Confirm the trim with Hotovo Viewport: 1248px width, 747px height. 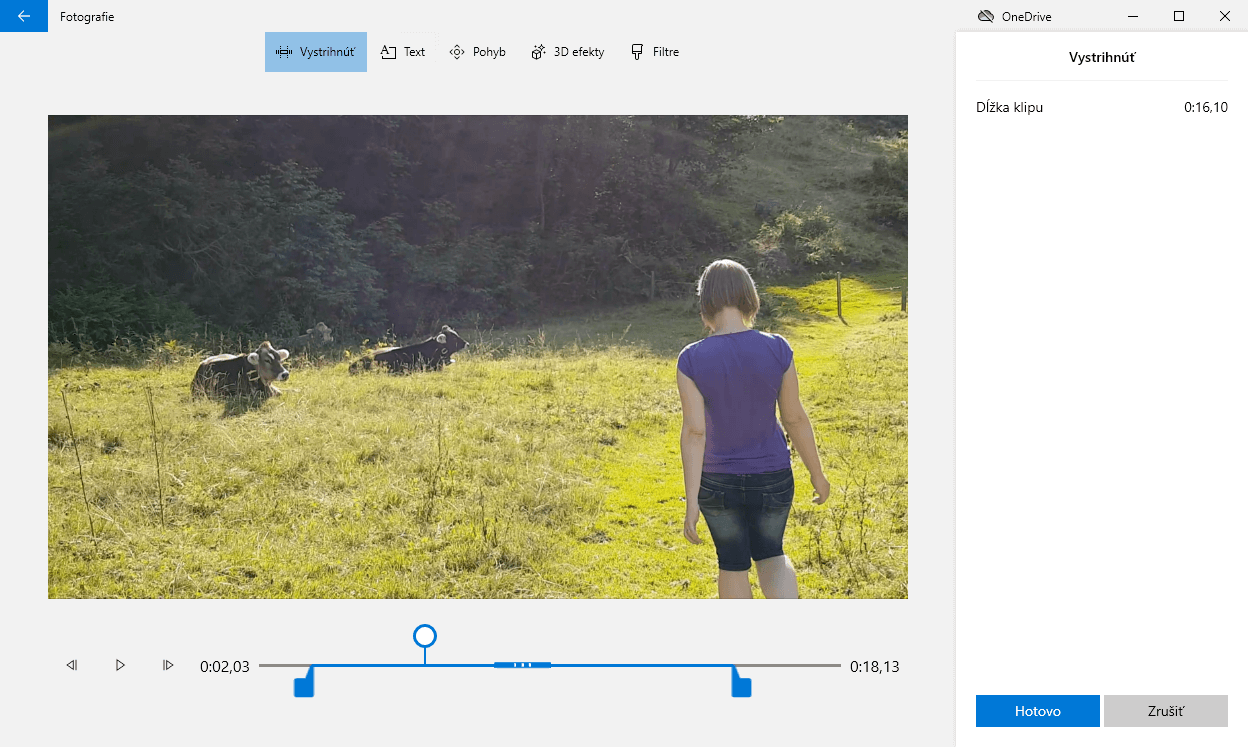coord(1037,711)
